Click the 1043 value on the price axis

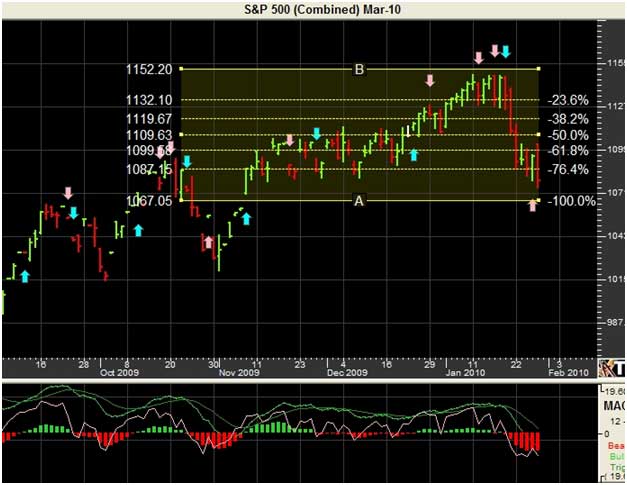pyautogui.click(x=616, y=236)
